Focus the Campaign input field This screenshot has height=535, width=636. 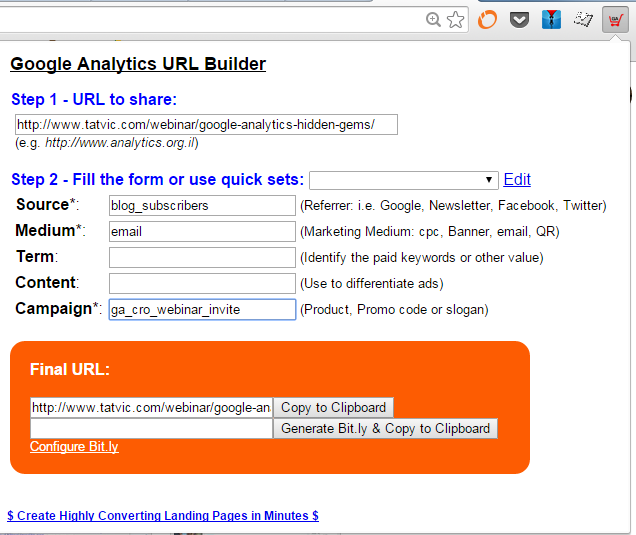click(202, 309)
